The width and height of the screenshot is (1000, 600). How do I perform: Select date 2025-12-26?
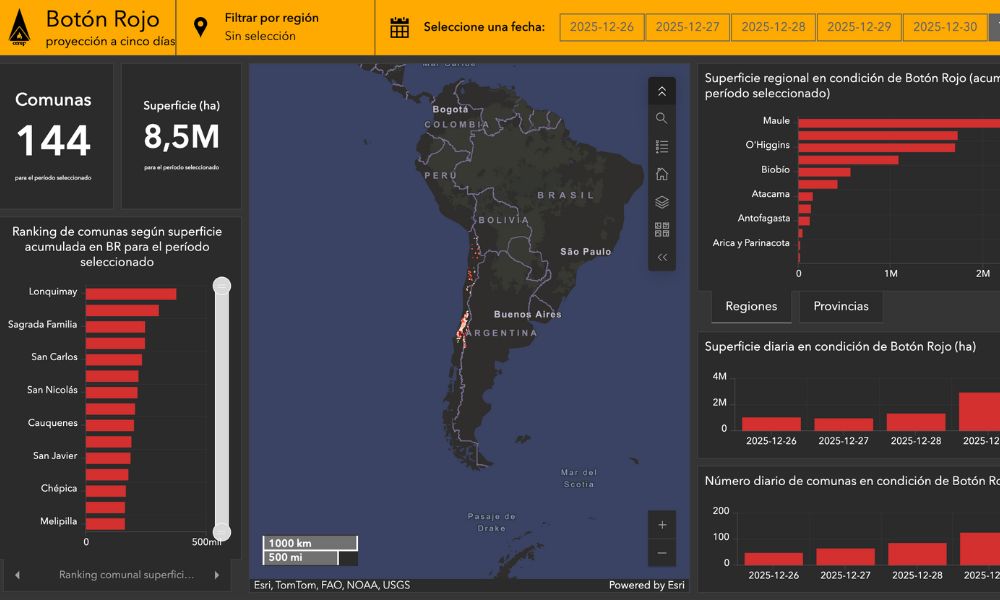[x=601, y=27]
